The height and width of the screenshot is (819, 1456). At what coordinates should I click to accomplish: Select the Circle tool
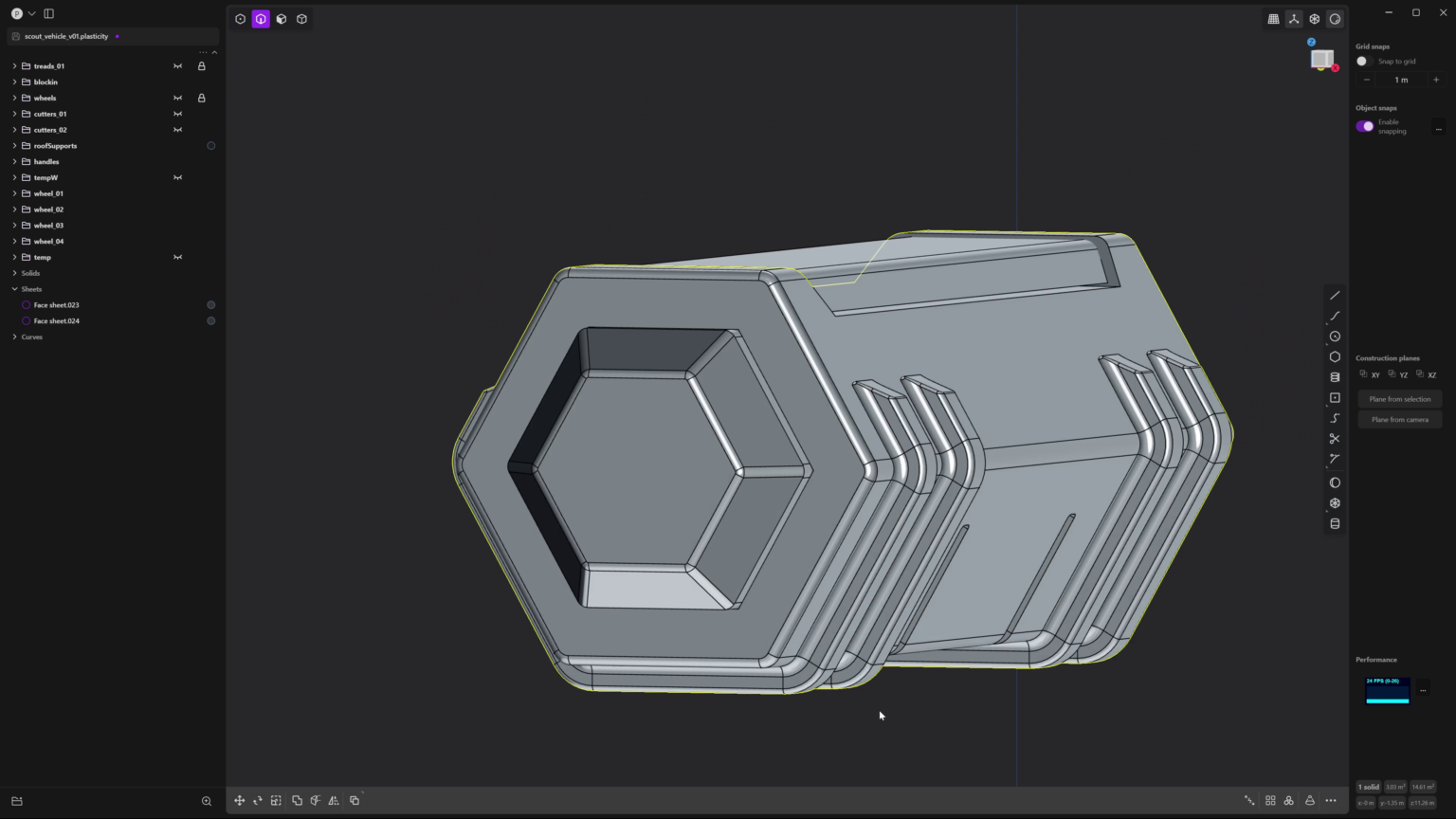(1335, 337)
